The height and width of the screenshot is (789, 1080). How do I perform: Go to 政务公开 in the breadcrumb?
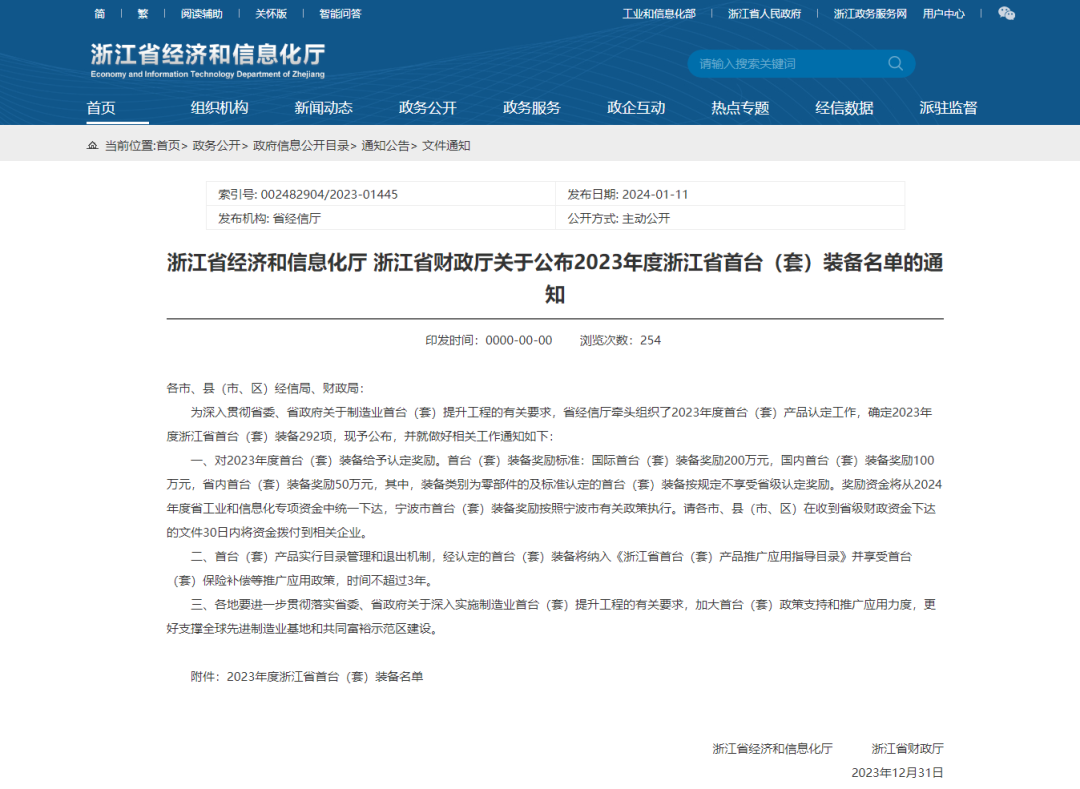click(x=216, y=145)
